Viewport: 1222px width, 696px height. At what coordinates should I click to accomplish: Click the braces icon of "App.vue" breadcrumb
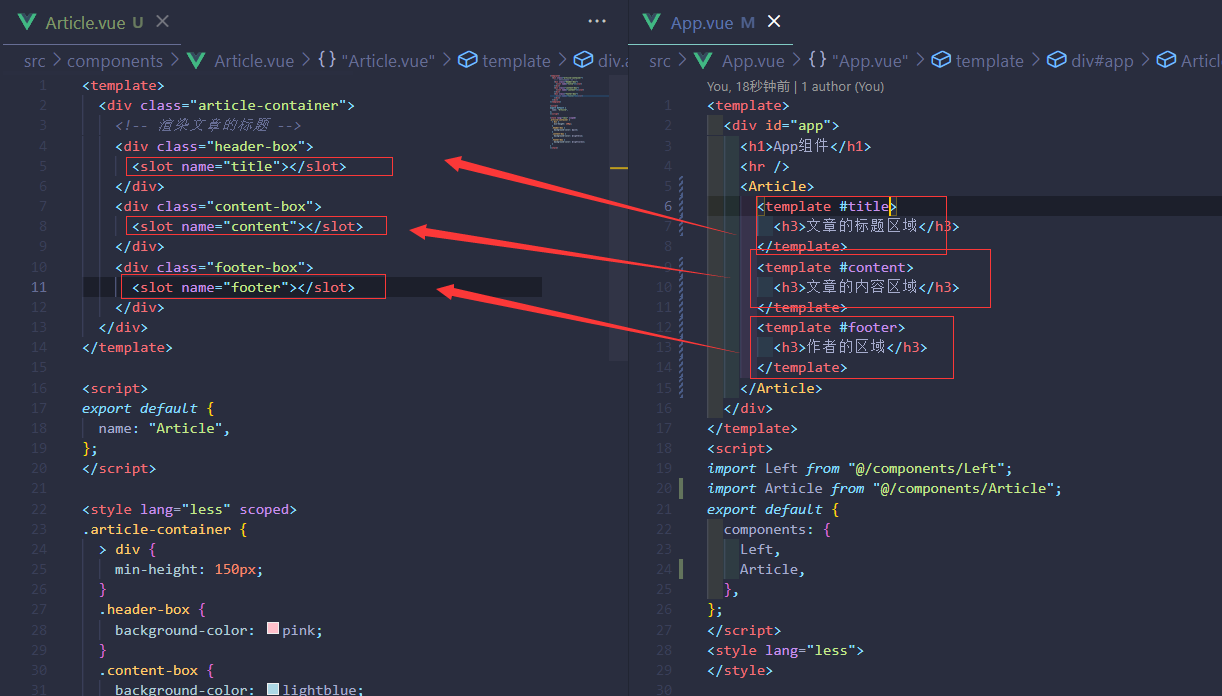tap(817, 61)
